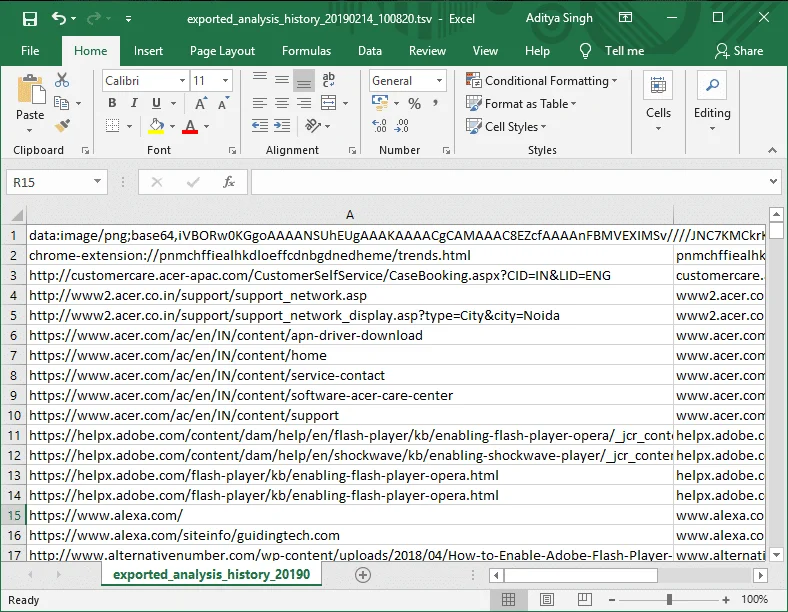This screenshot has width=788, height=612.
Task: Undo the last action
Action: click(x=58, y=19)
